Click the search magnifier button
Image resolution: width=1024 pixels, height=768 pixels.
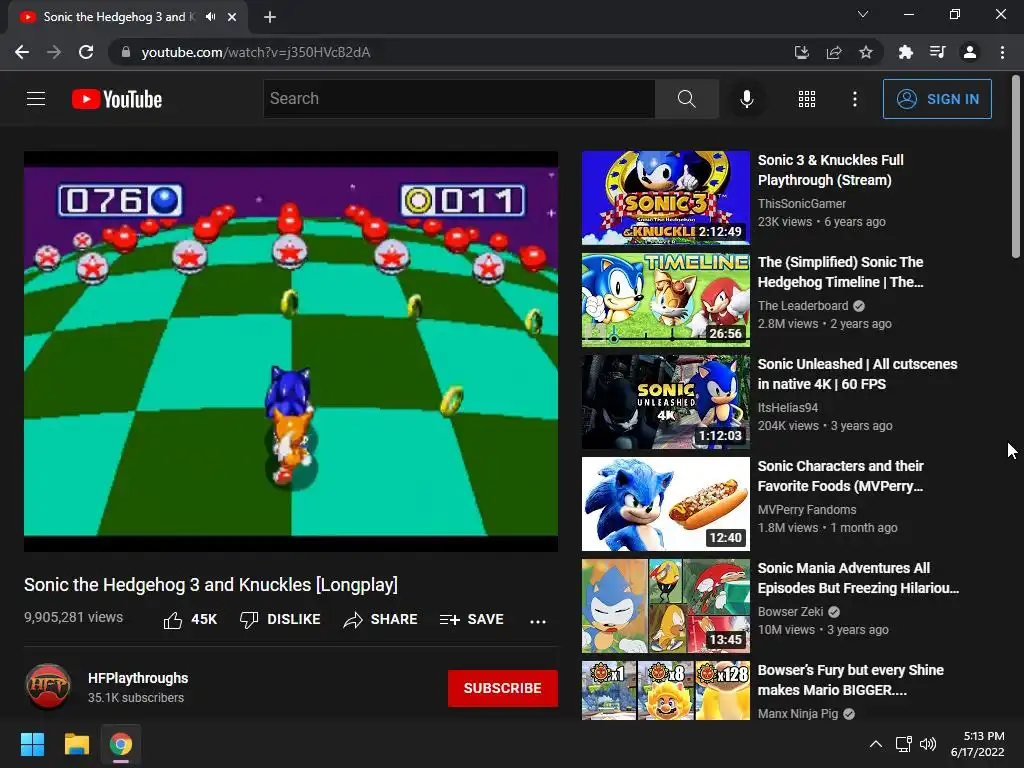[686, 99]
